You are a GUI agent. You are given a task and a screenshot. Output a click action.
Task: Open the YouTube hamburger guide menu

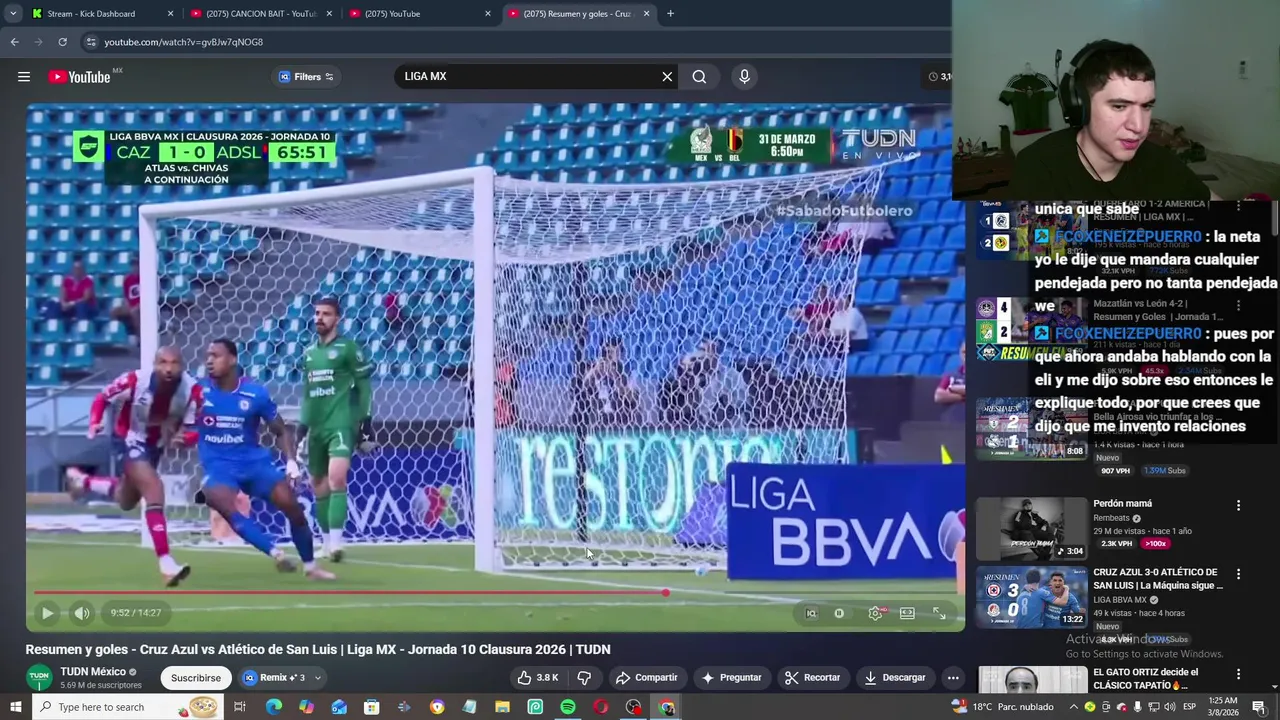24,77
